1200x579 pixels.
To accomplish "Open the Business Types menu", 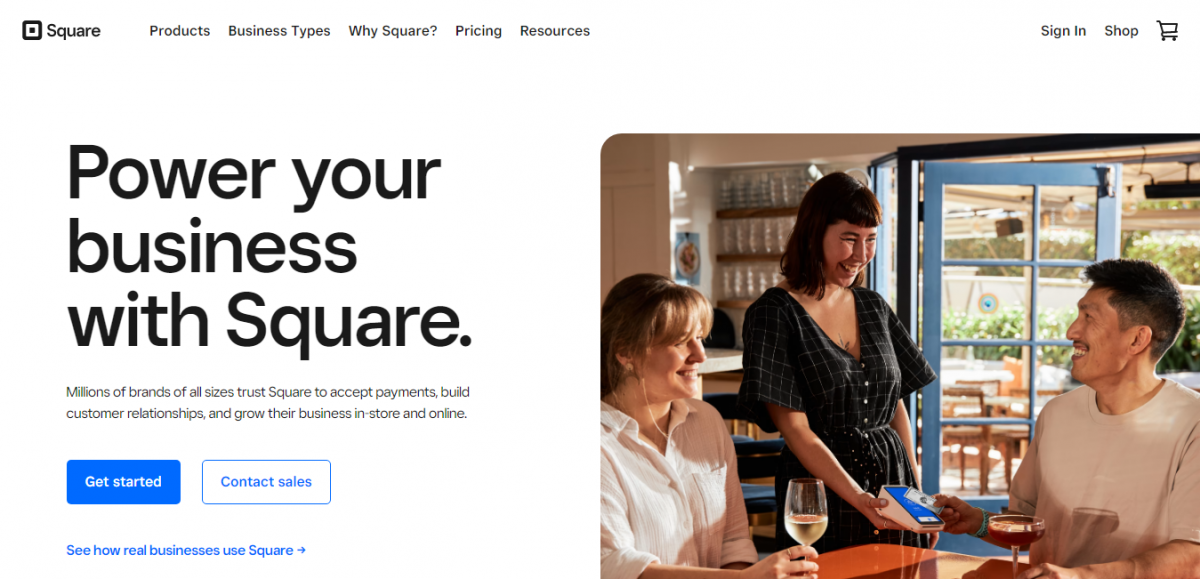I will (279, 31).
